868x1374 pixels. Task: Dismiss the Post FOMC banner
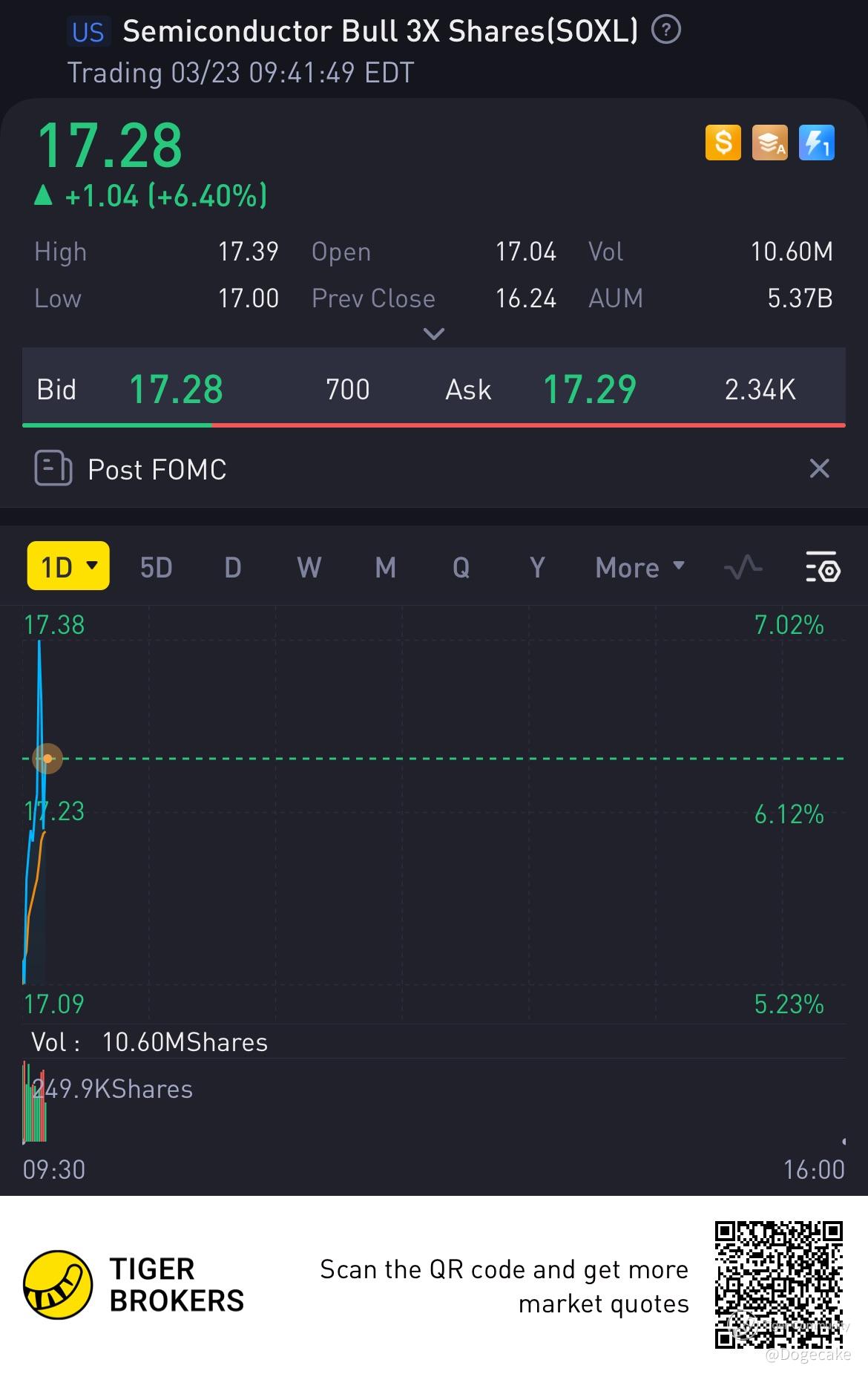819,468
